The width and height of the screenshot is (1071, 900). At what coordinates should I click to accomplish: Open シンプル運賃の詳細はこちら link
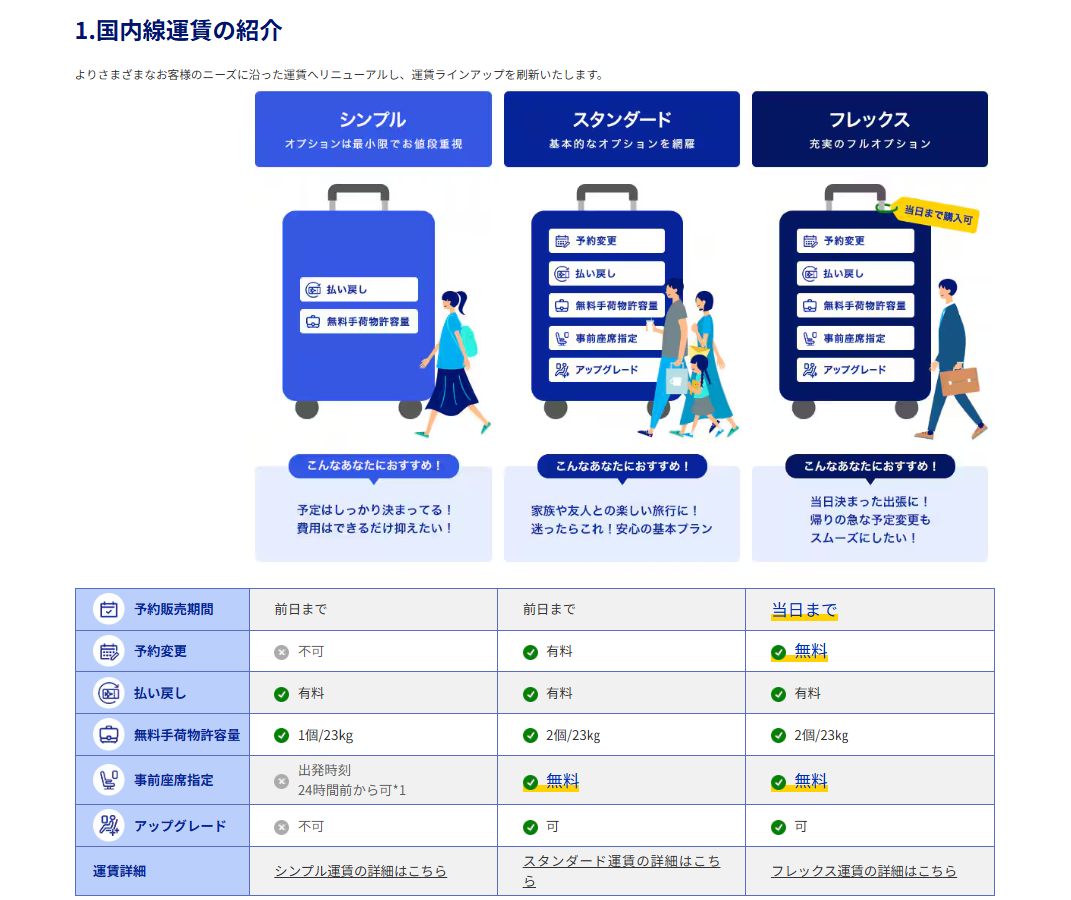[x=360, y=871]
